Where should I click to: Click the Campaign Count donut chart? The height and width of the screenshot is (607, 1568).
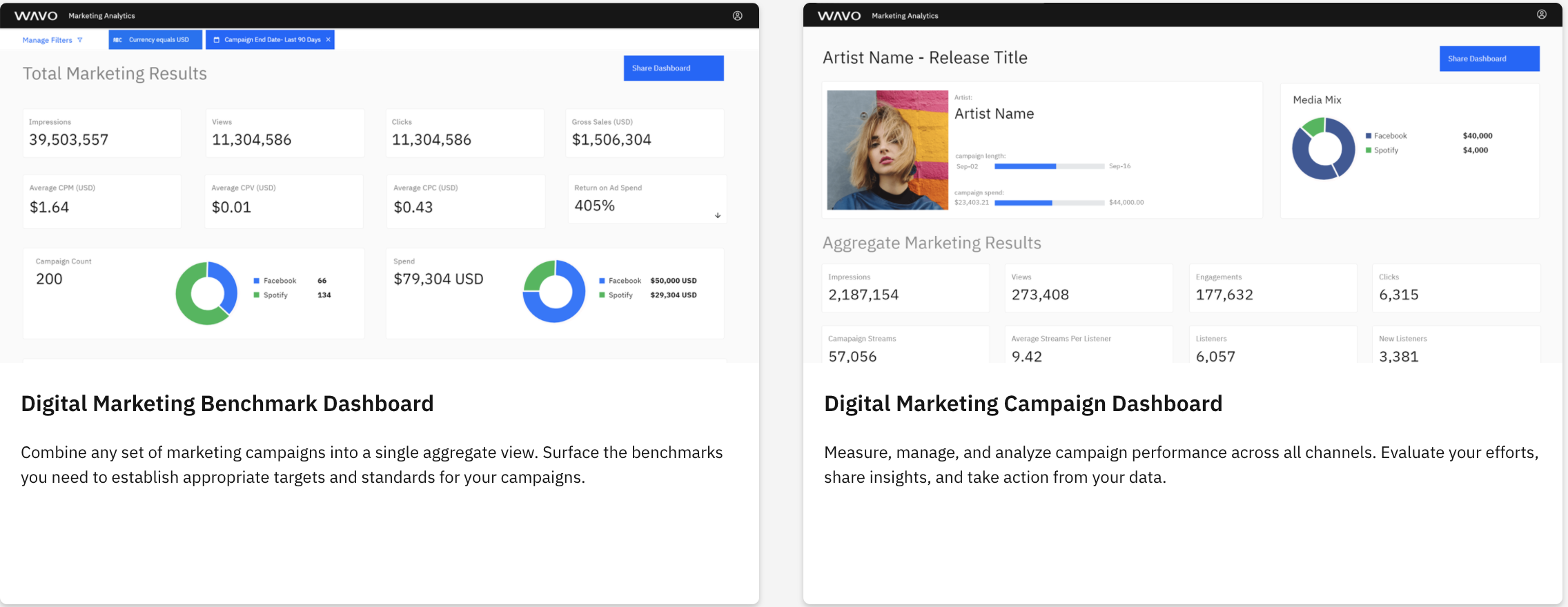click(206, 293)
